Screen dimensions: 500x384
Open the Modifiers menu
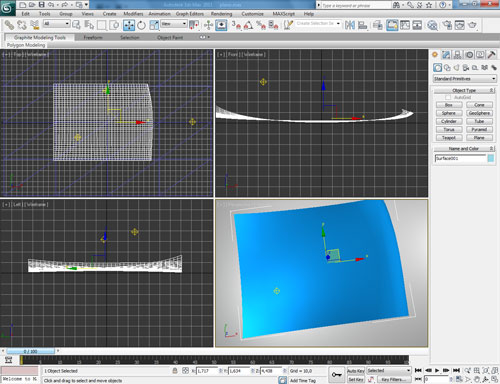tap(133, 14)
